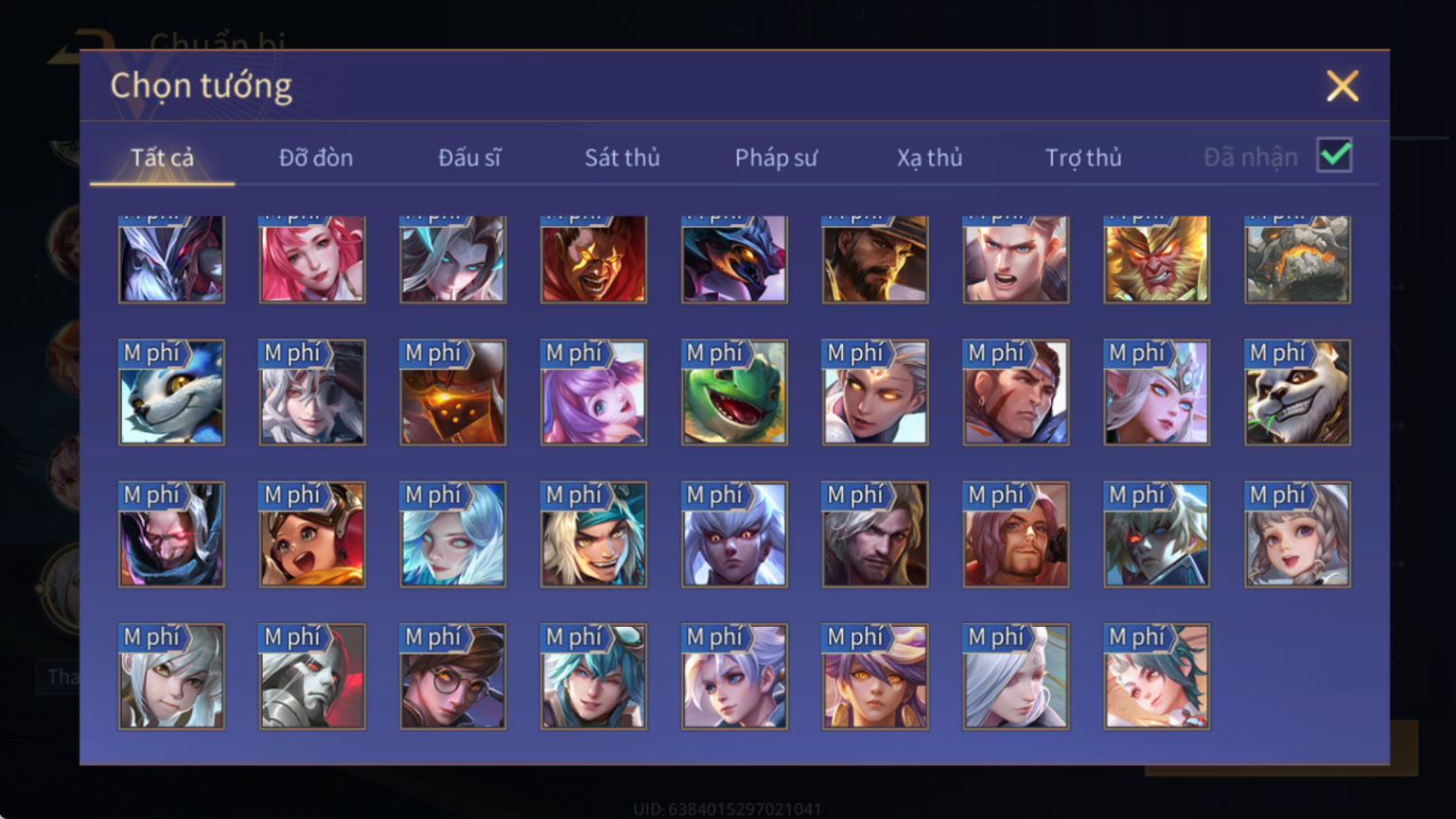Select the hero wearing round glasses
This screenshot has height=819, width=1456.
tap(453, 676)
